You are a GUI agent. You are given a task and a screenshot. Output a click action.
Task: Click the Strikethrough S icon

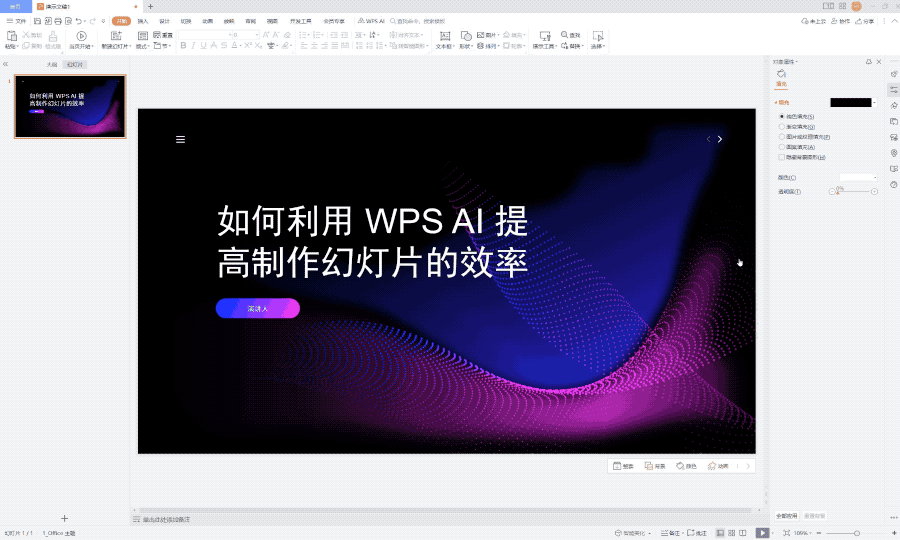[x=224, y=45]
